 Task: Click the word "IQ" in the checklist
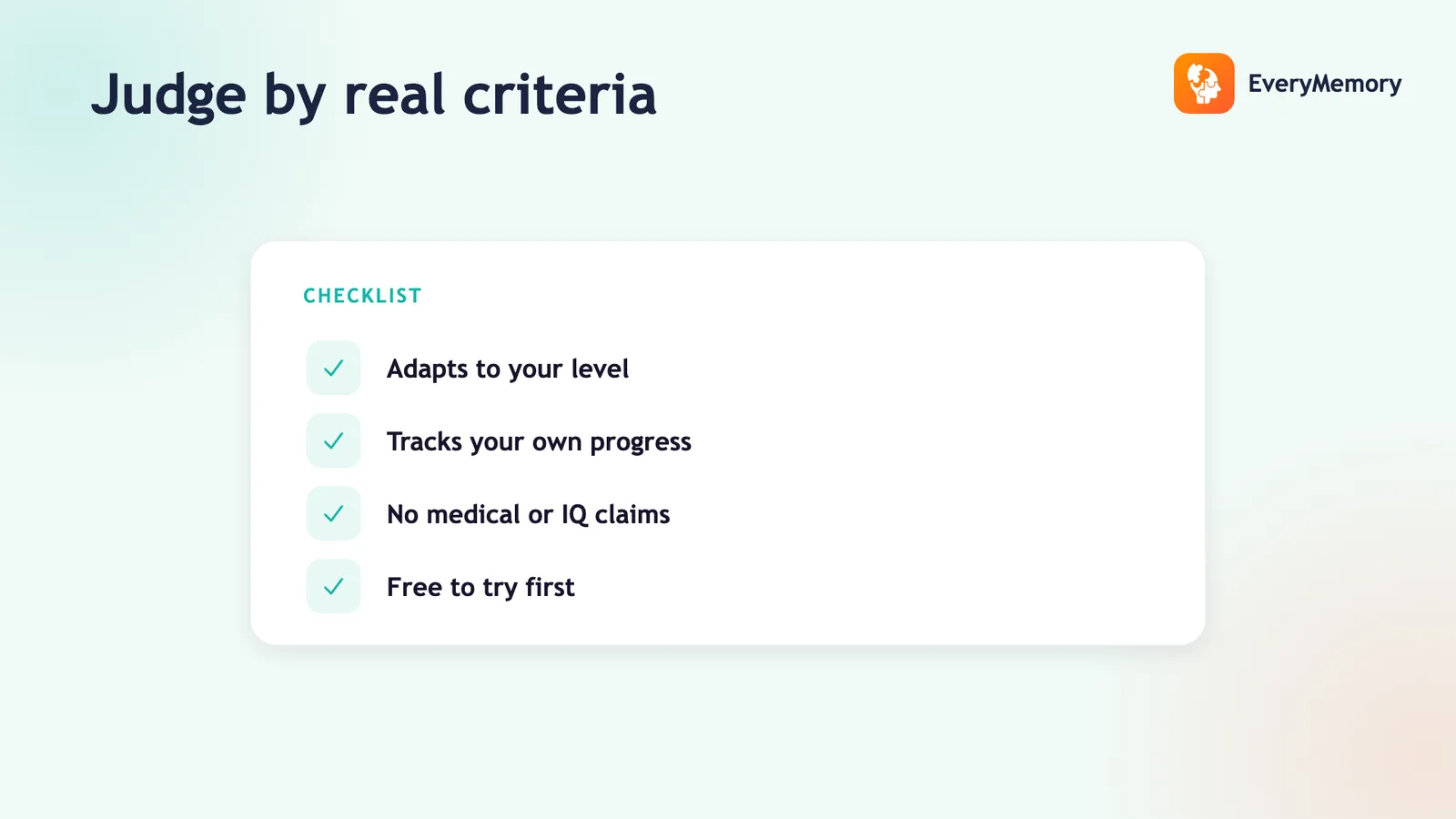pyautogui.click(x=574, y=515)
